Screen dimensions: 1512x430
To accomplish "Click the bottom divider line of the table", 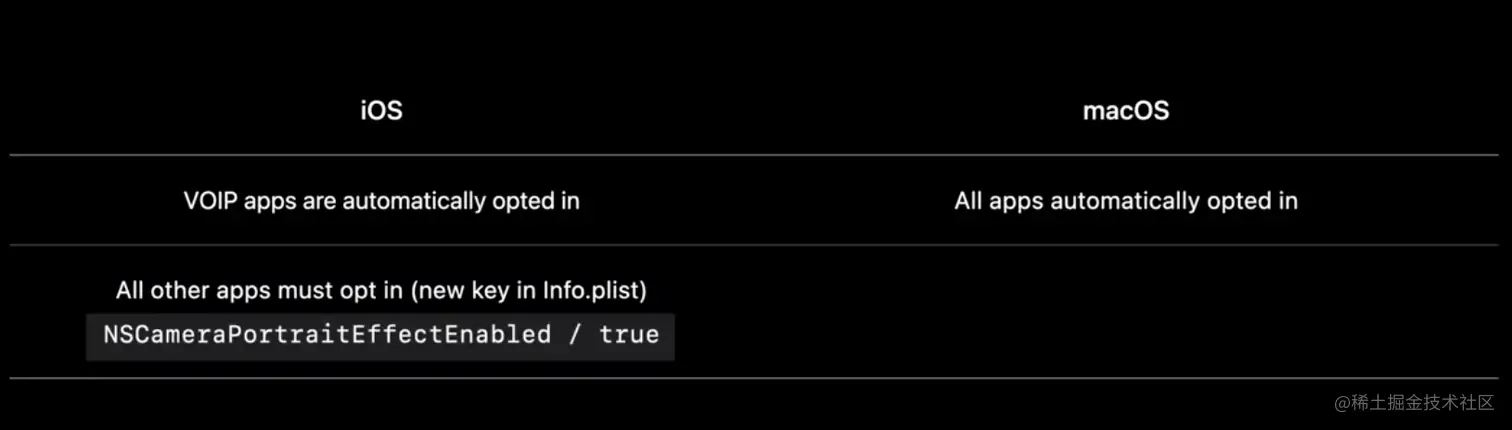I will pyautogui.click(x=755, y=378).
